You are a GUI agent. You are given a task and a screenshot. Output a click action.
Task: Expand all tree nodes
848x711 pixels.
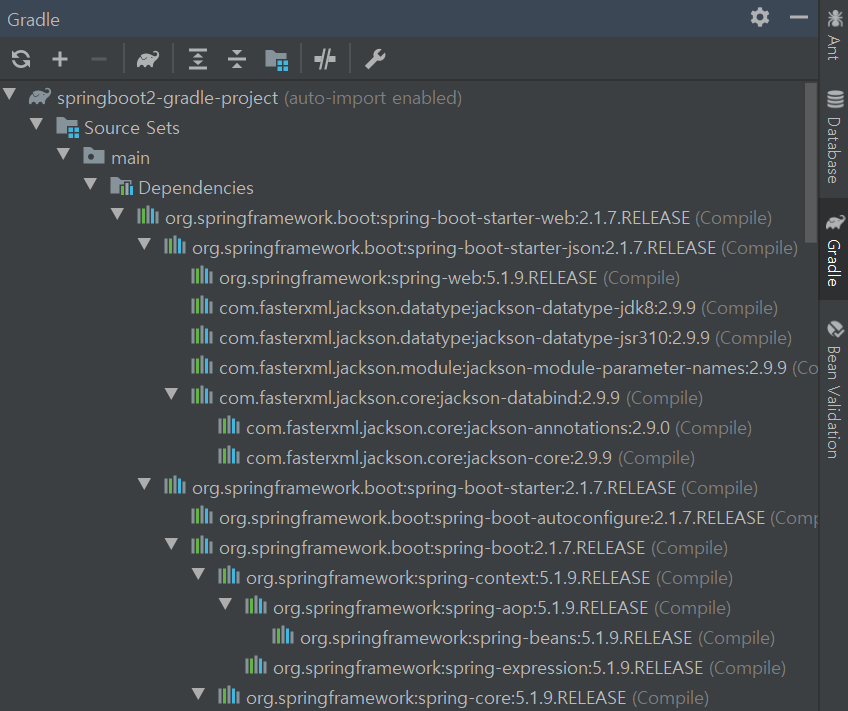tap(198, 59)
